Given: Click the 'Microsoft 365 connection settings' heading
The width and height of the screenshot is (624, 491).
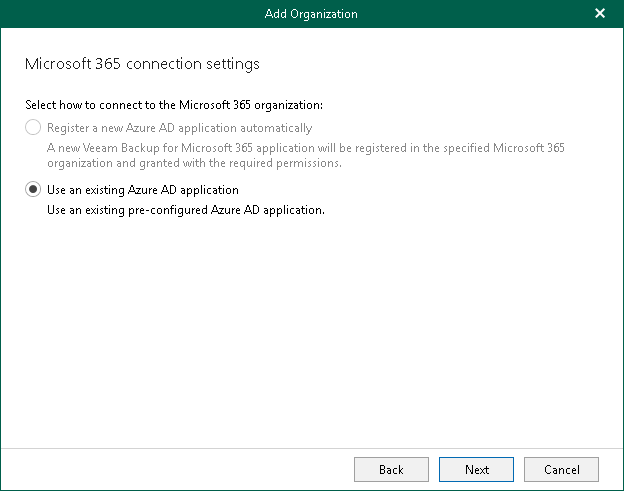Looking at the screenshot, I should [x=141, y=64].
